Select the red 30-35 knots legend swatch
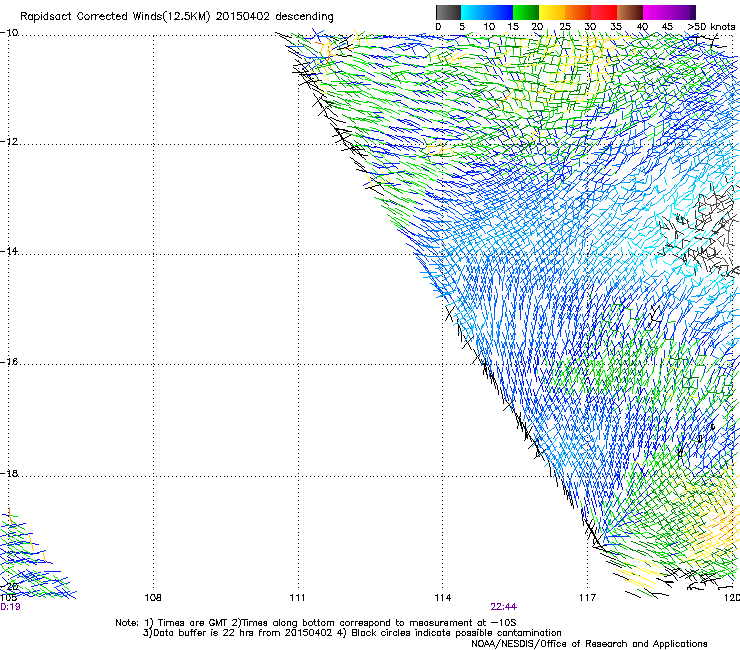 tap(604, 12)
